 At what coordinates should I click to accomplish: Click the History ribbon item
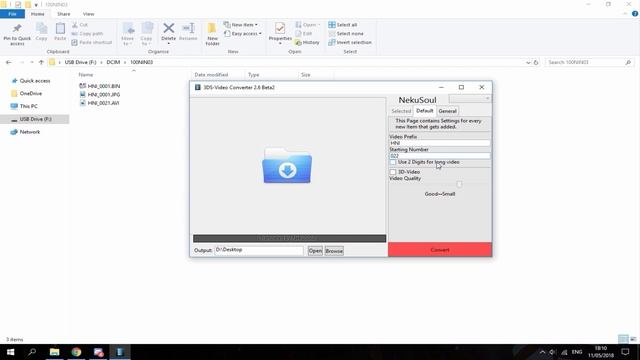(x=307, y=42)
